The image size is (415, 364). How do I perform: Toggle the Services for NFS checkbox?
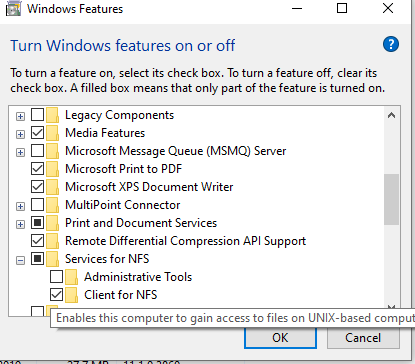(37, 259)
